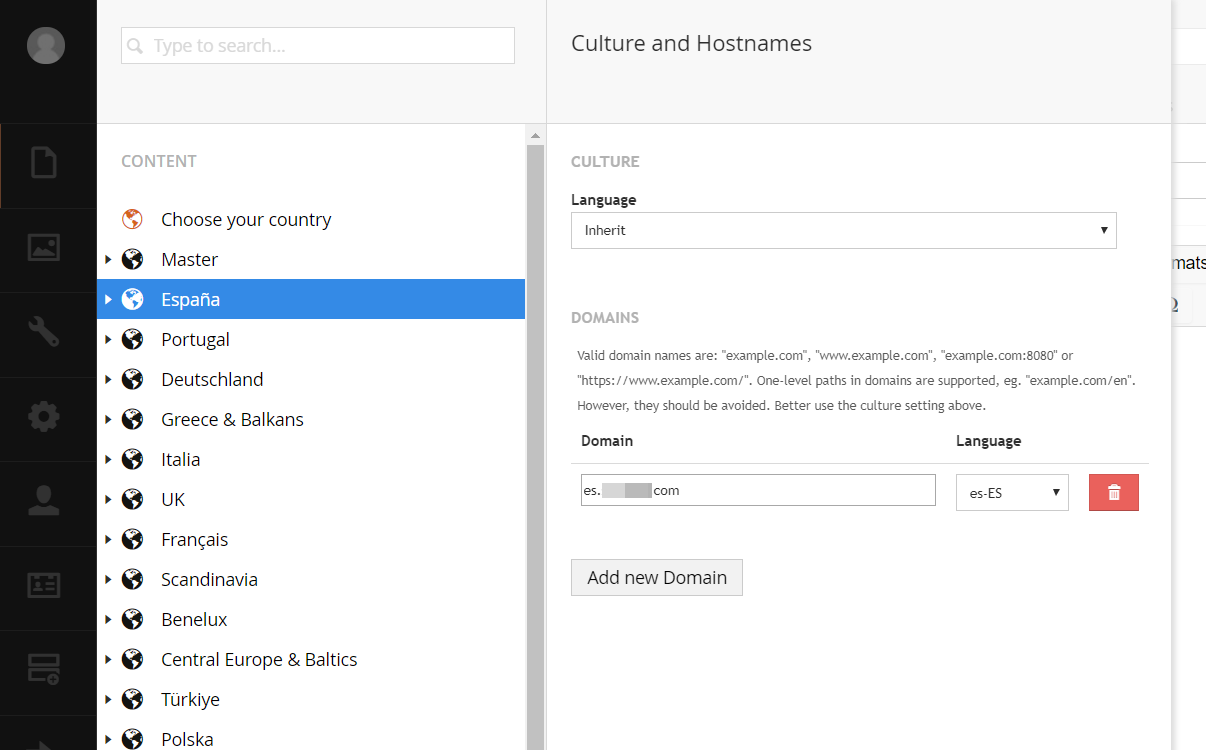Select the Türkiye content node label
Image resolution: width=1206 pixels, height=750 pixels.
pyautogui.click(x=190, y=699)
